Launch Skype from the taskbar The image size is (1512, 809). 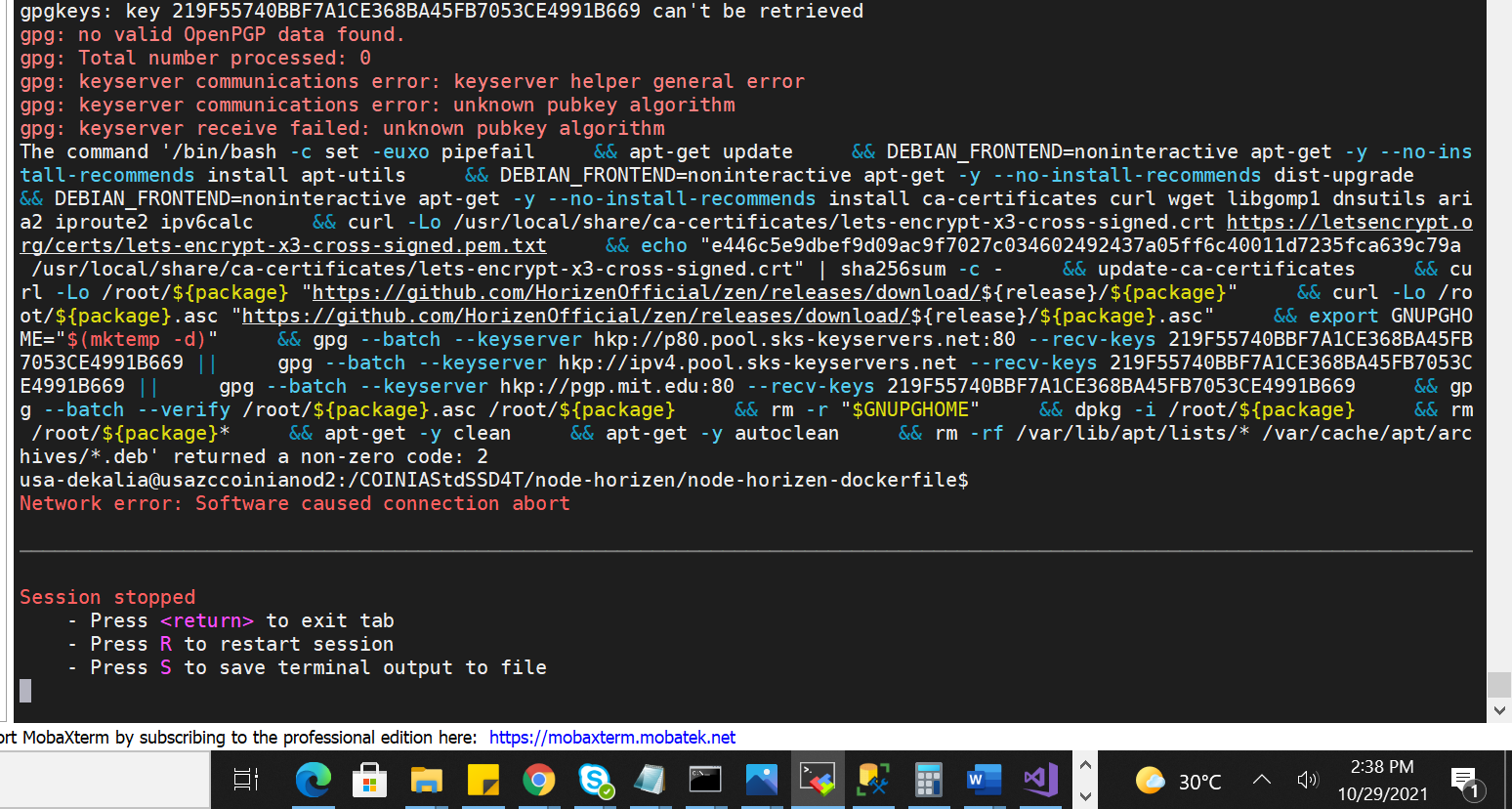point(595,780)
